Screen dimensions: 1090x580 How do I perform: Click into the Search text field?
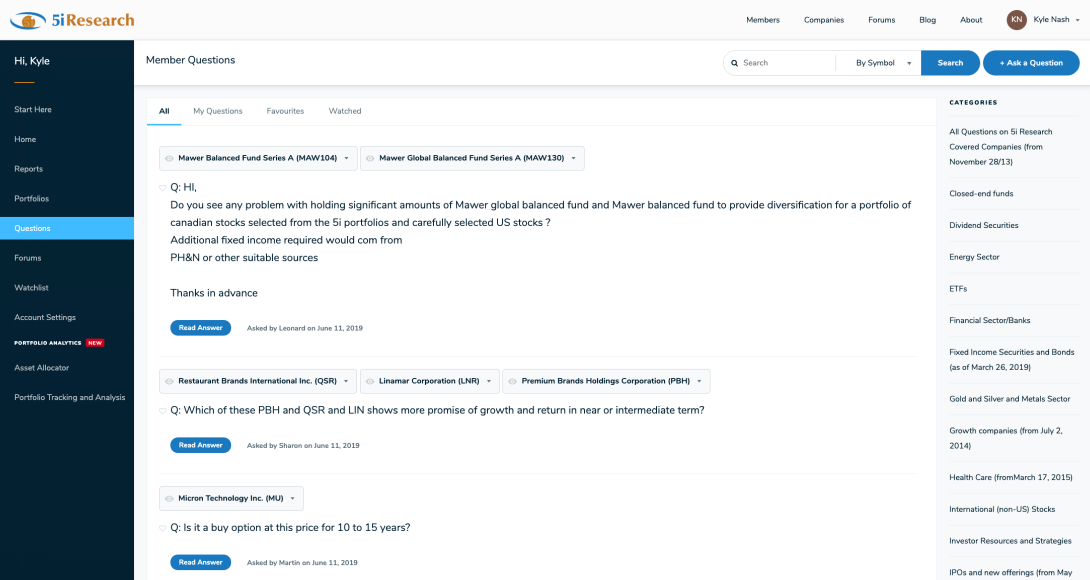point(785,63)
